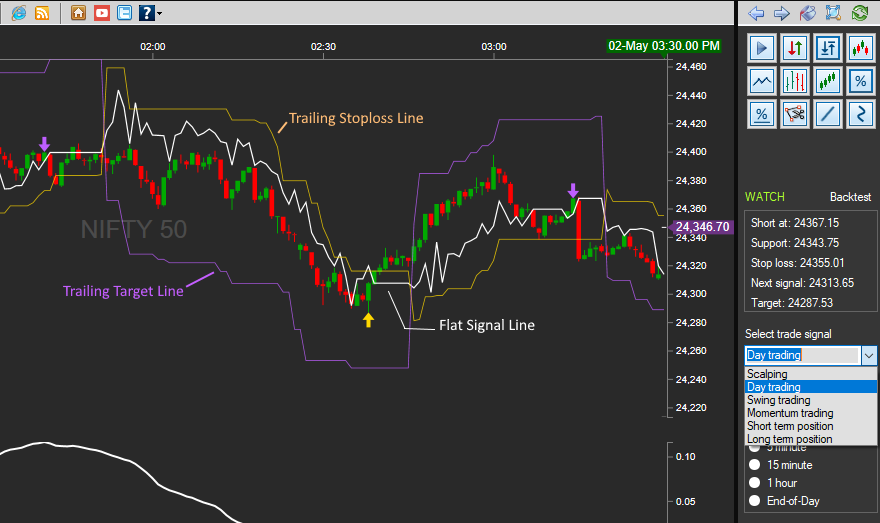Select the straight trend line drawing tool

coord(826,113)
